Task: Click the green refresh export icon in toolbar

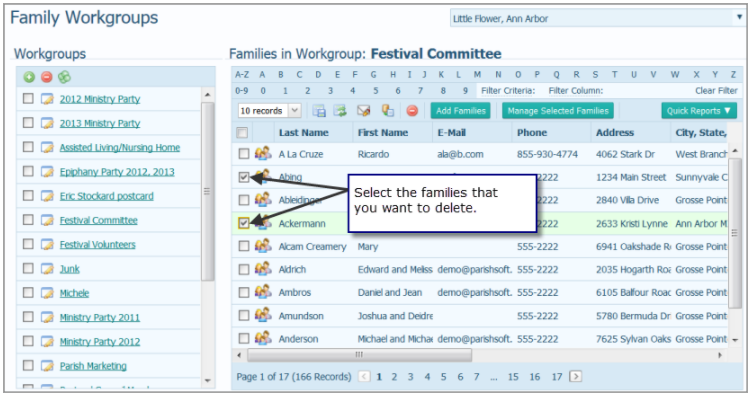Action: [340, 111]
